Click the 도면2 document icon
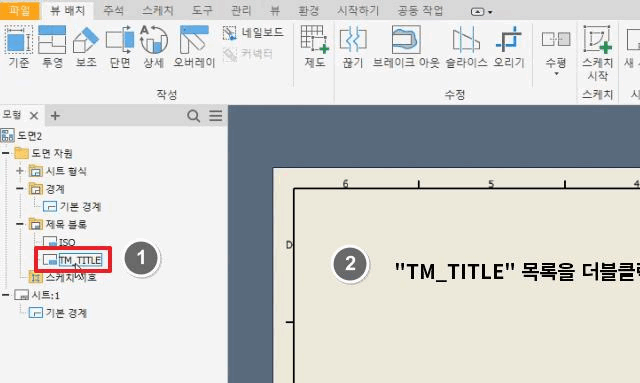640x383 pixels. click(7, 136)
